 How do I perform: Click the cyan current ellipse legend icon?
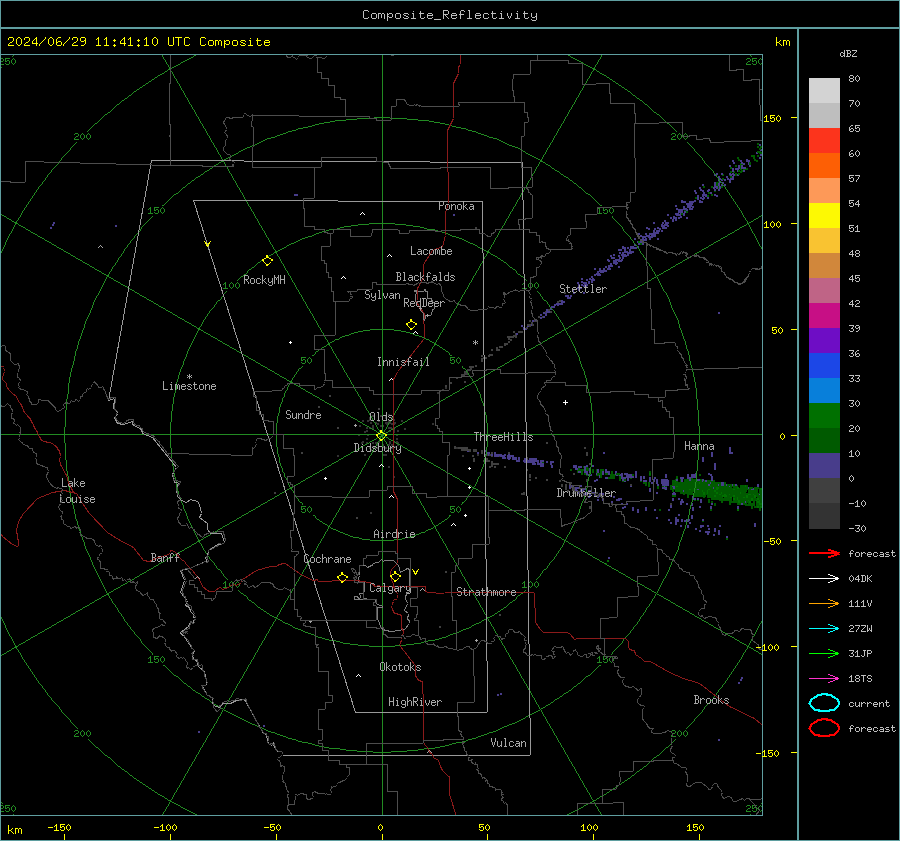(824, 703)
